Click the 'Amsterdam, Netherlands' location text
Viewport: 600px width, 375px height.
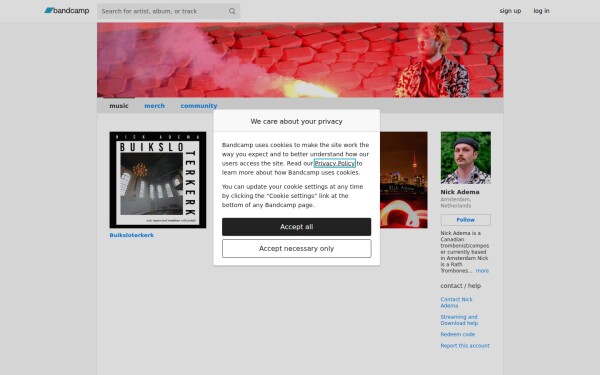456,202
